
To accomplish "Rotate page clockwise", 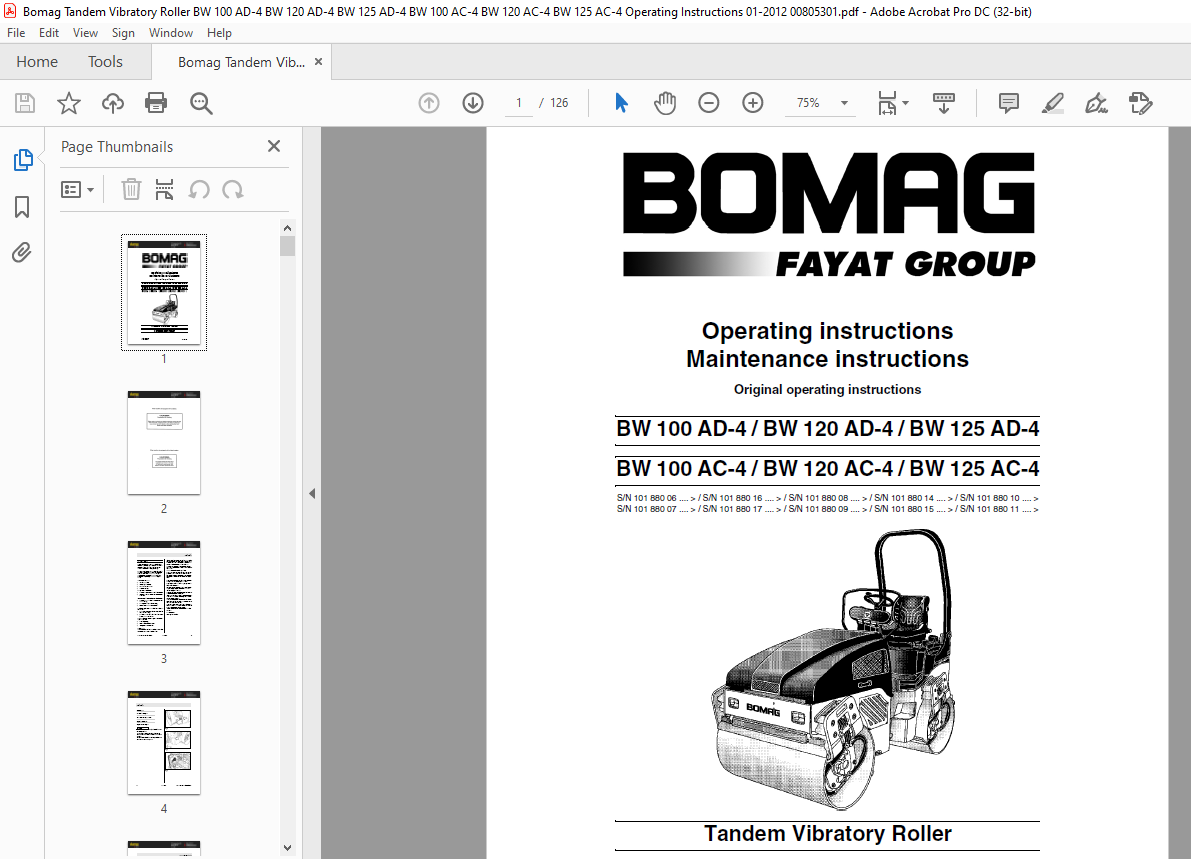I will click(x=232, y=189).
